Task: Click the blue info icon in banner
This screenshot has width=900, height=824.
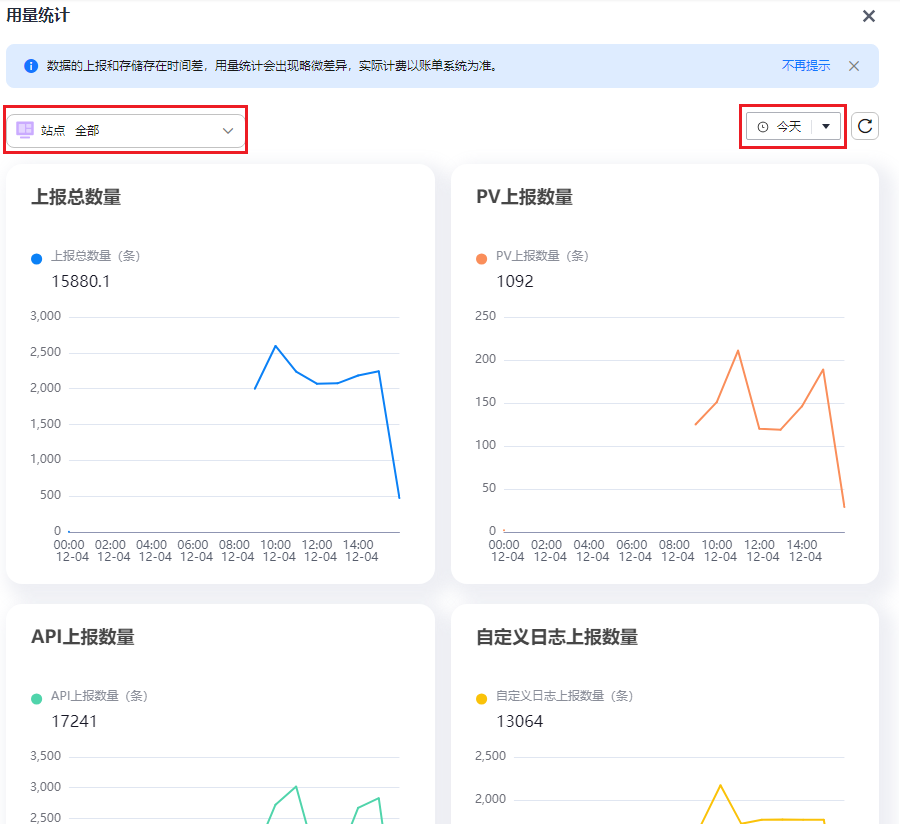Action: coord(31,66)
